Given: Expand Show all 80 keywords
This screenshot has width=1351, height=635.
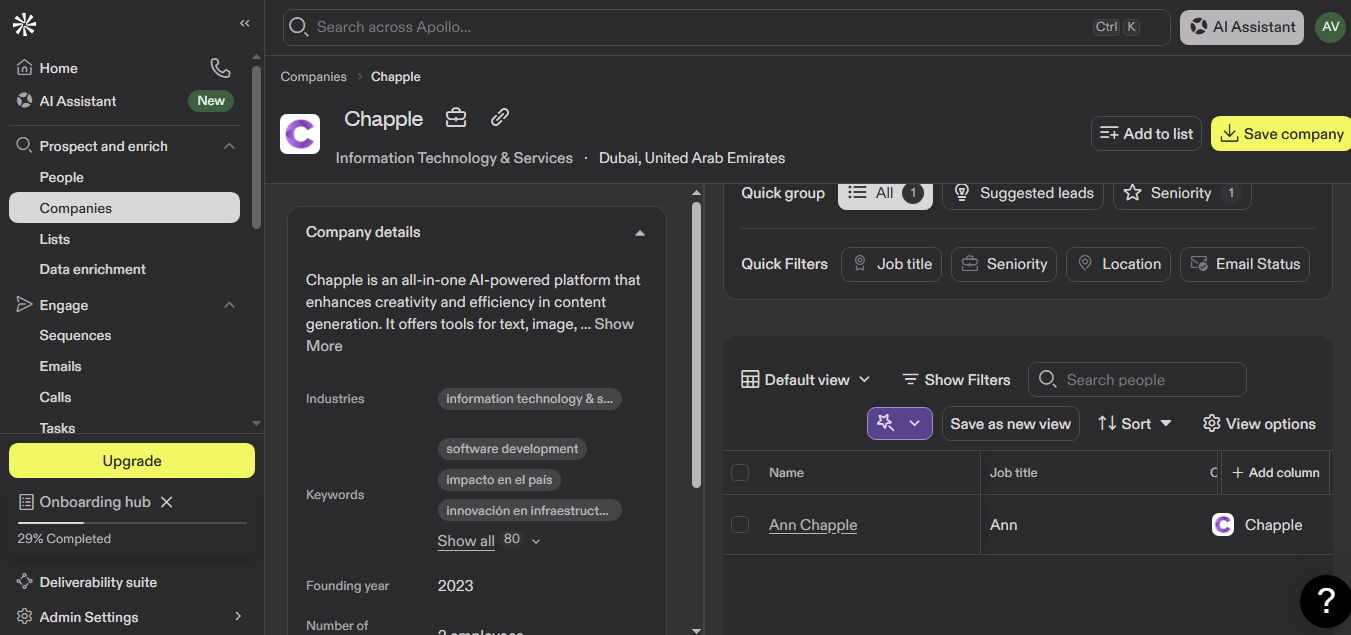Looking at the screenshot, I should (x=489, y=541).
